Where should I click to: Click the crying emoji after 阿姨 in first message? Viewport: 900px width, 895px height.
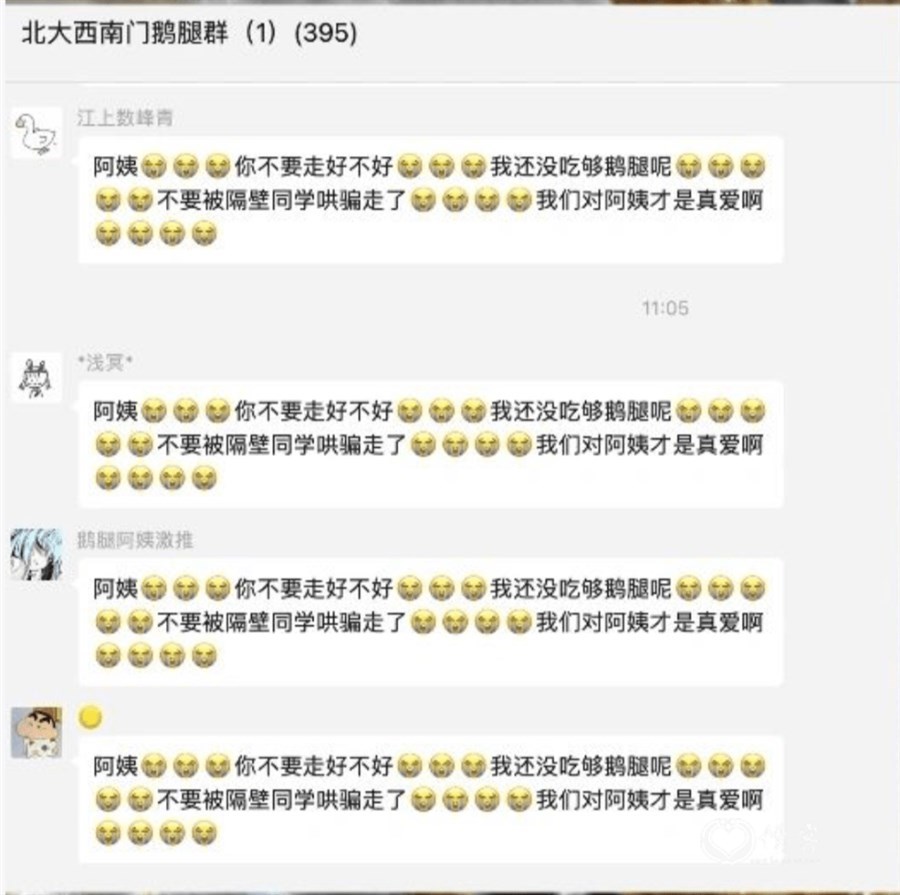pyautogui.click(x=153, y=166)
